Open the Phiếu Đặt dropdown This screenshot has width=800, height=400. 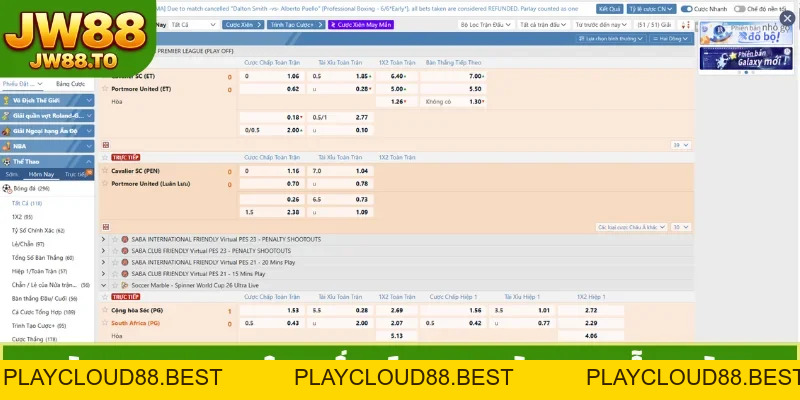22,84
